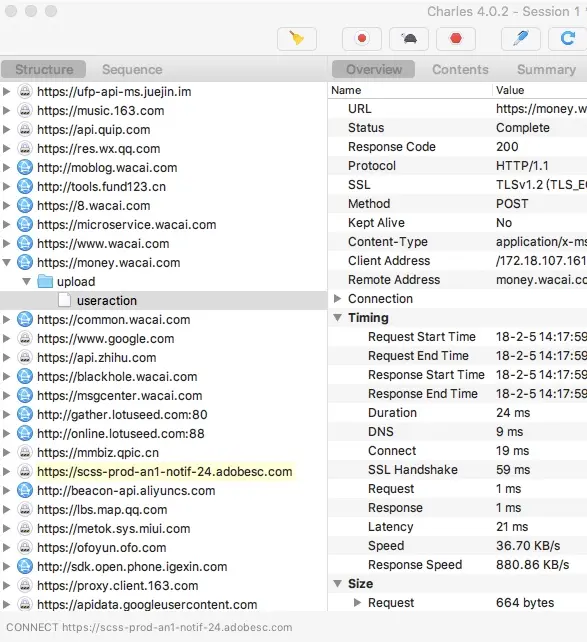Click the Speed value 36.70 KB/s
Image resolution: width=587 pixels, height=642 pixels.
tap(528, 545)
